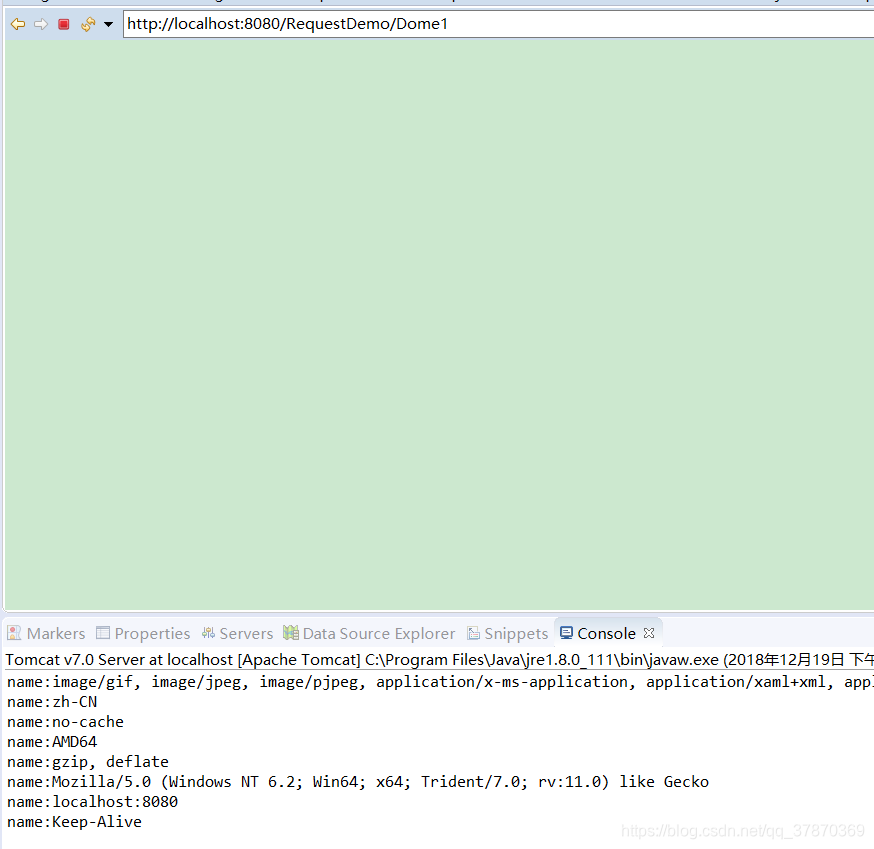This screenshot has height=849, width=874.
Task: Refresh the page with refresh icon
Action: pos(88,24)
